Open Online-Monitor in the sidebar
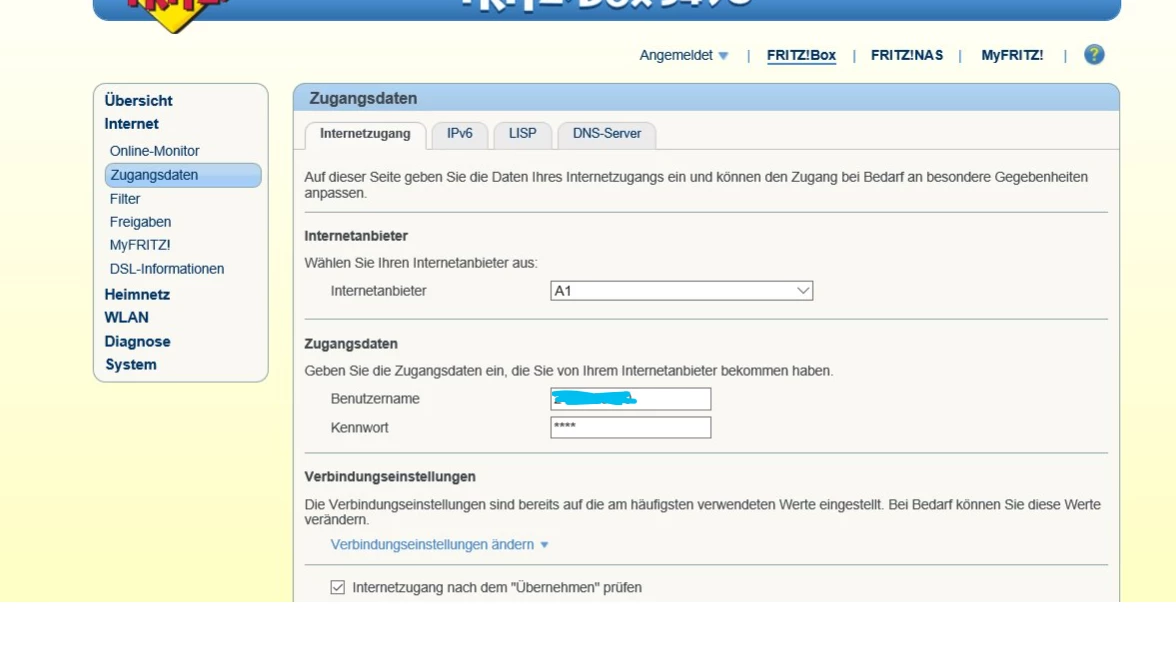Screen dimensions: 1176x648 [x=154, y=151]
